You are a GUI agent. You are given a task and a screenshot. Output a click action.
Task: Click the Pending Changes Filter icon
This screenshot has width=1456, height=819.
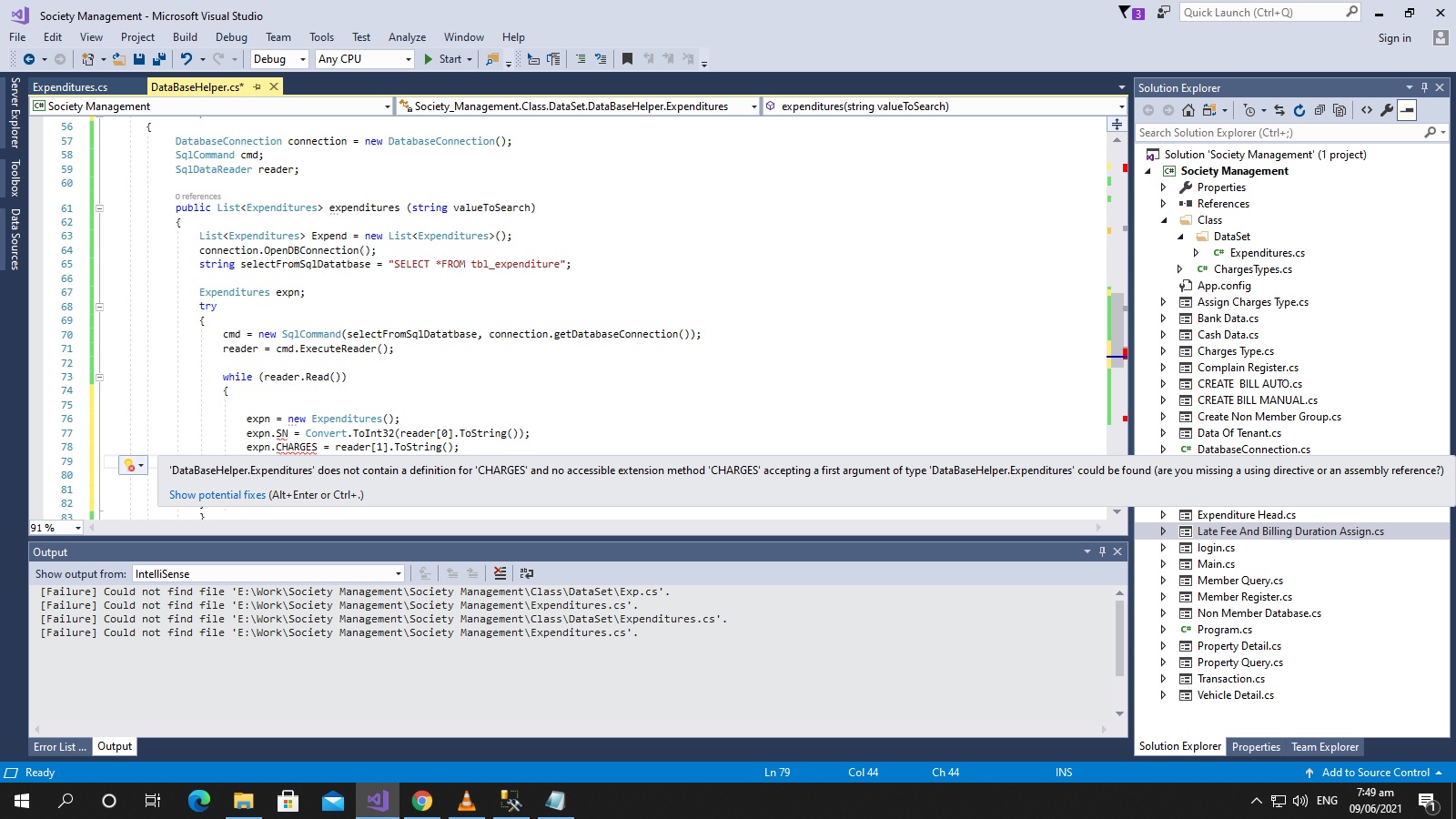pos(1249,110)
